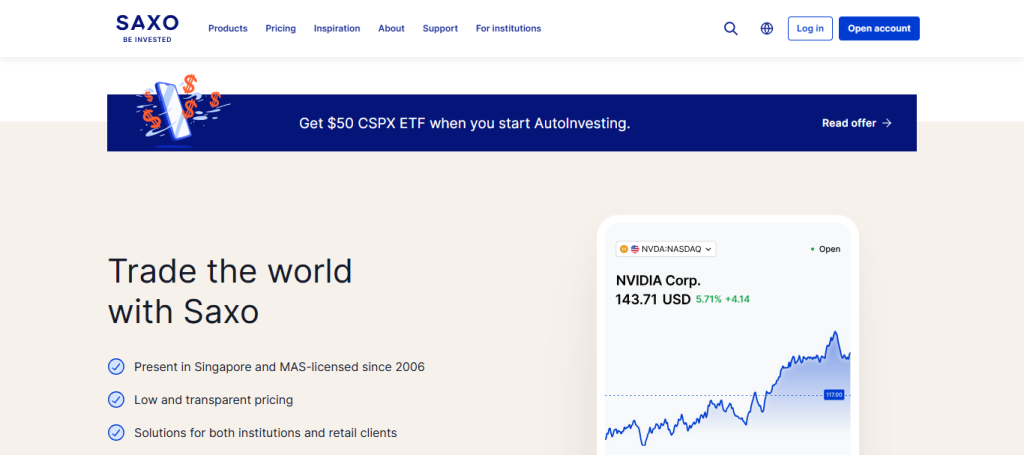This screenshot has width=1024, height=455.
Task: Click the checkmark icon beside Low and transparent pricing
Action: [116, 400]
